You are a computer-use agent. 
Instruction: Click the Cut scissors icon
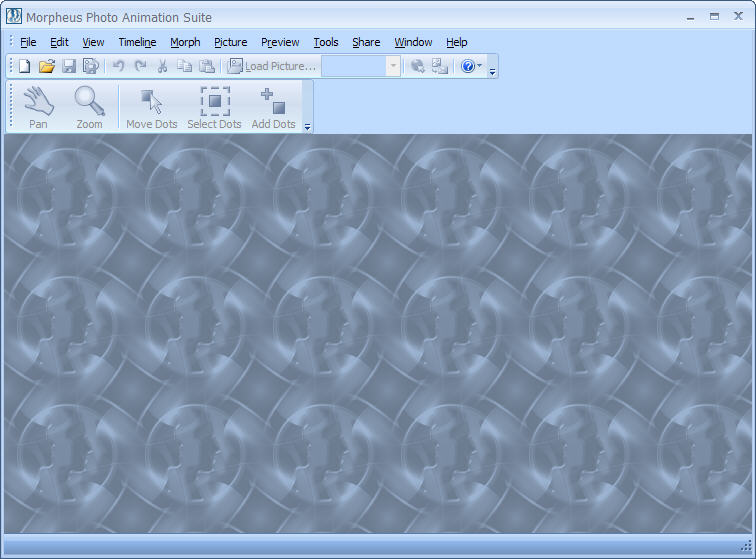162,66
